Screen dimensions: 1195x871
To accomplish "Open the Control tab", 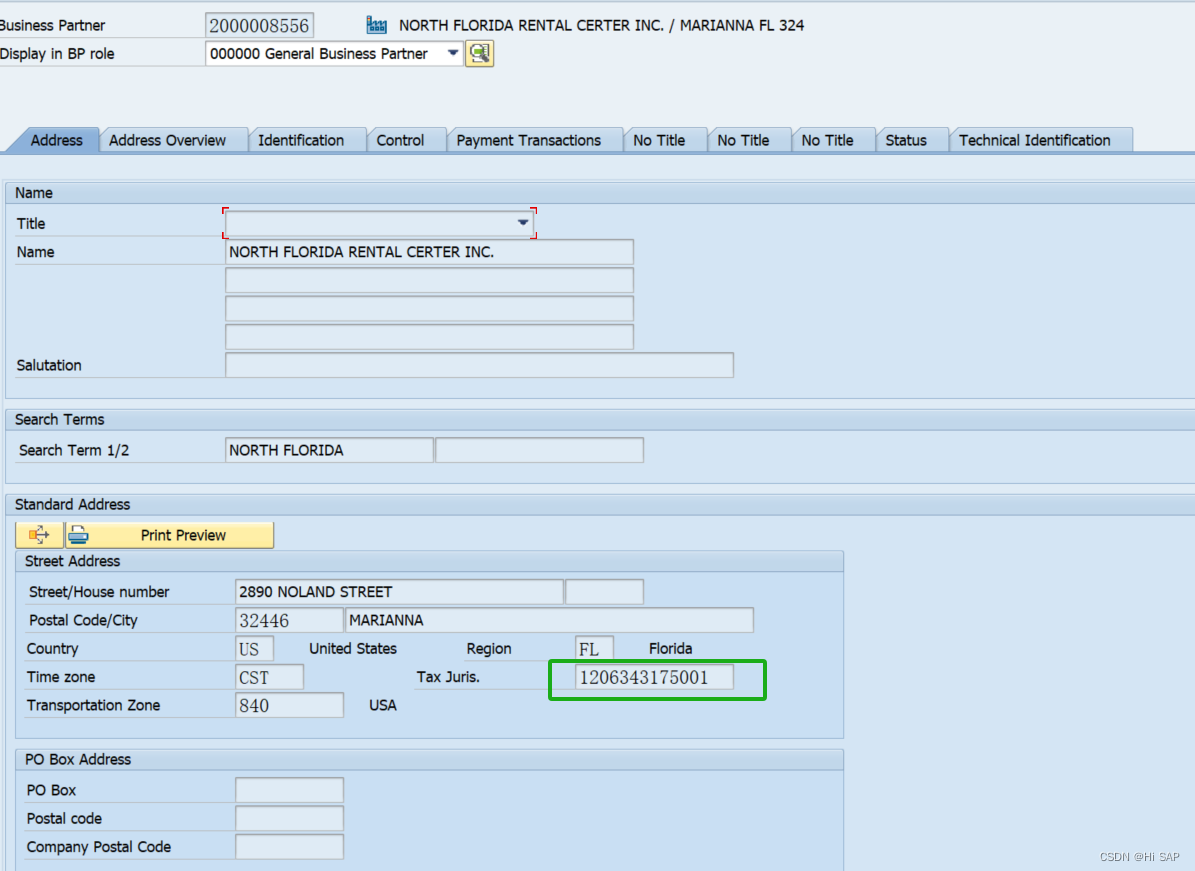I will 400,140.
